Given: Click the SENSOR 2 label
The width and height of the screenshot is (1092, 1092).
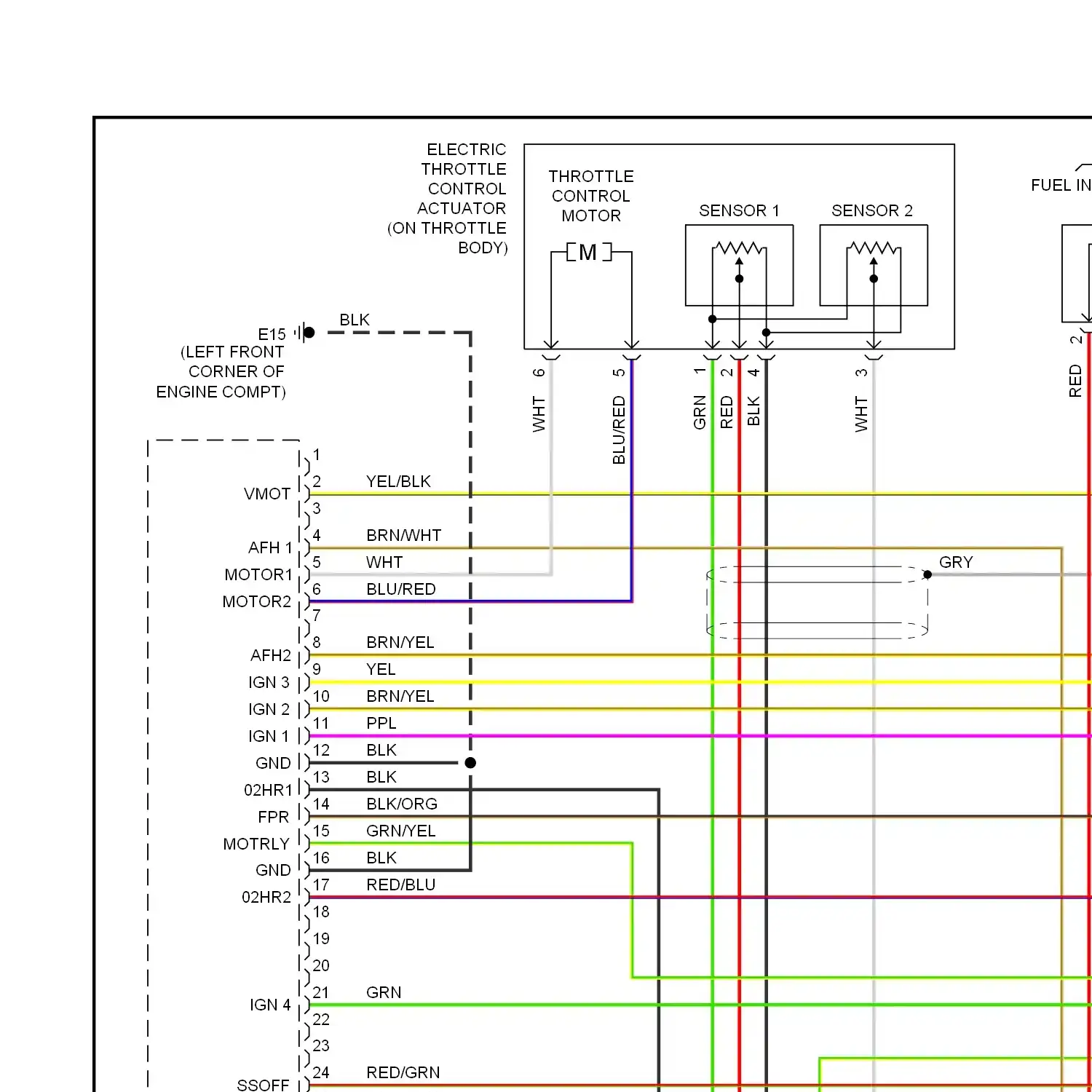Looking at the screenshot, I should point(872,210).
